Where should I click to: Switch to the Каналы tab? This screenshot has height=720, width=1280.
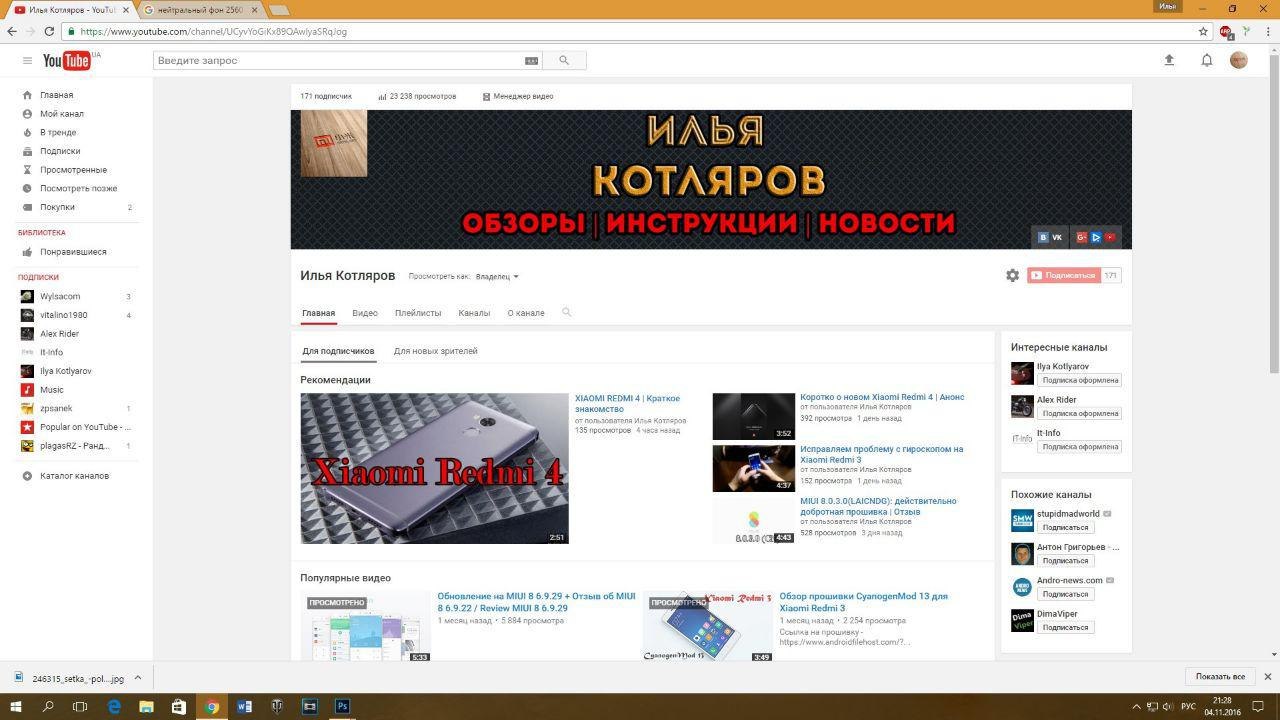(474, 313)
